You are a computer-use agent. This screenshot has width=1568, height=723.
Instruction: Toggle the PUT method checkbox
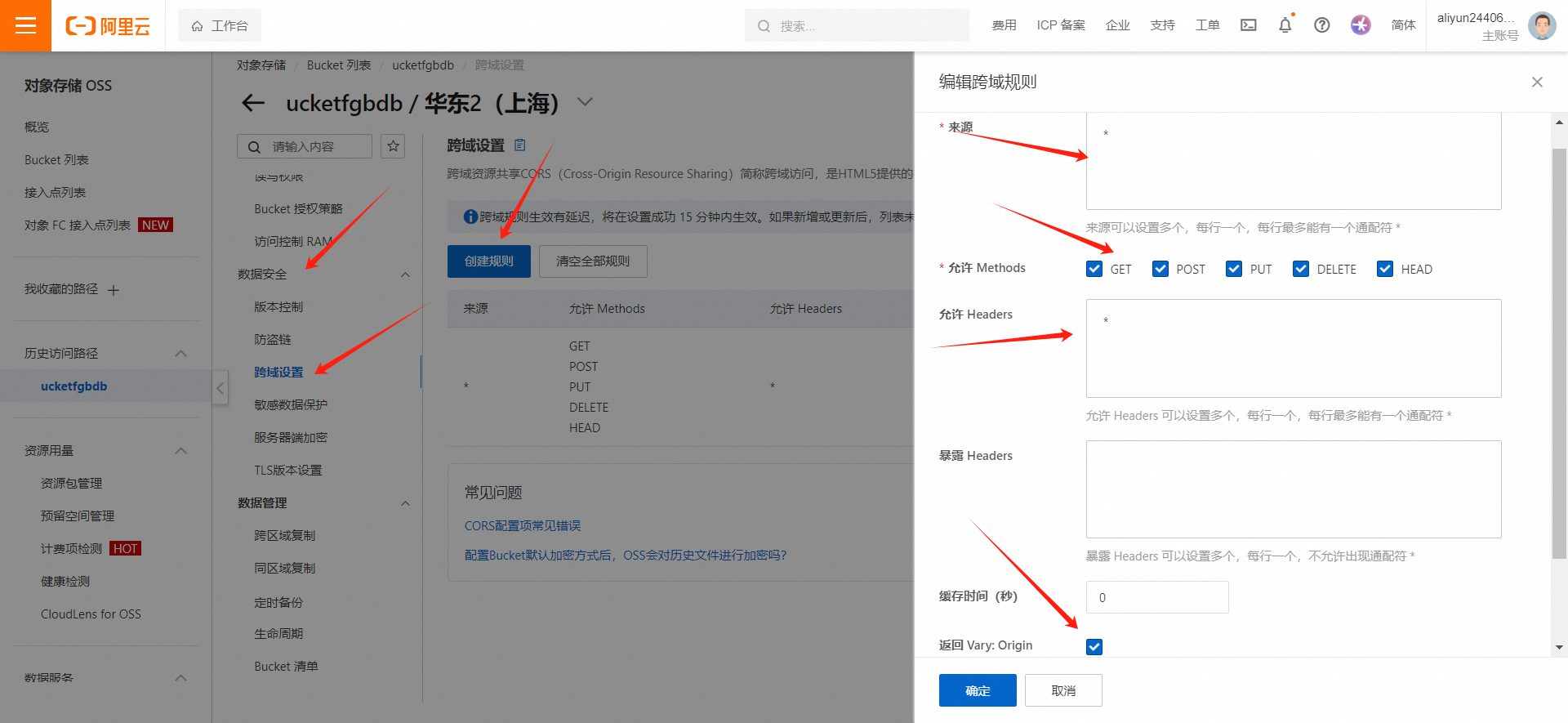[x=1234, y=269]
